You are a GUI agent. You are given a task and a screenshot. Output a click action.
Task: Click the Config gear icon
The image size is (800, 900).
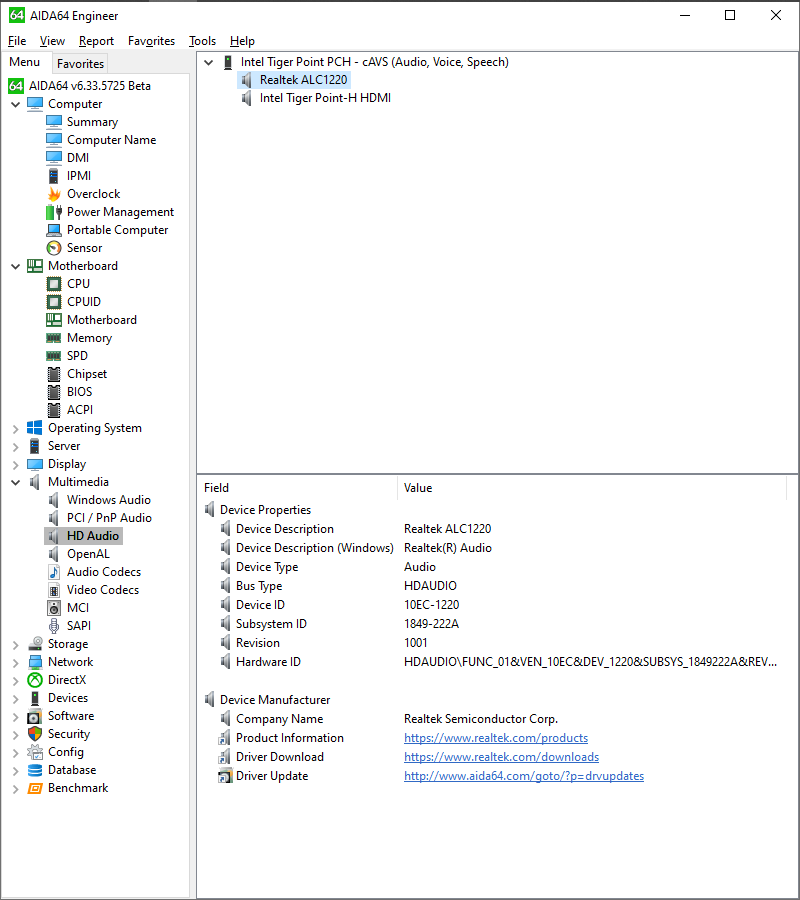pos(35,752)
